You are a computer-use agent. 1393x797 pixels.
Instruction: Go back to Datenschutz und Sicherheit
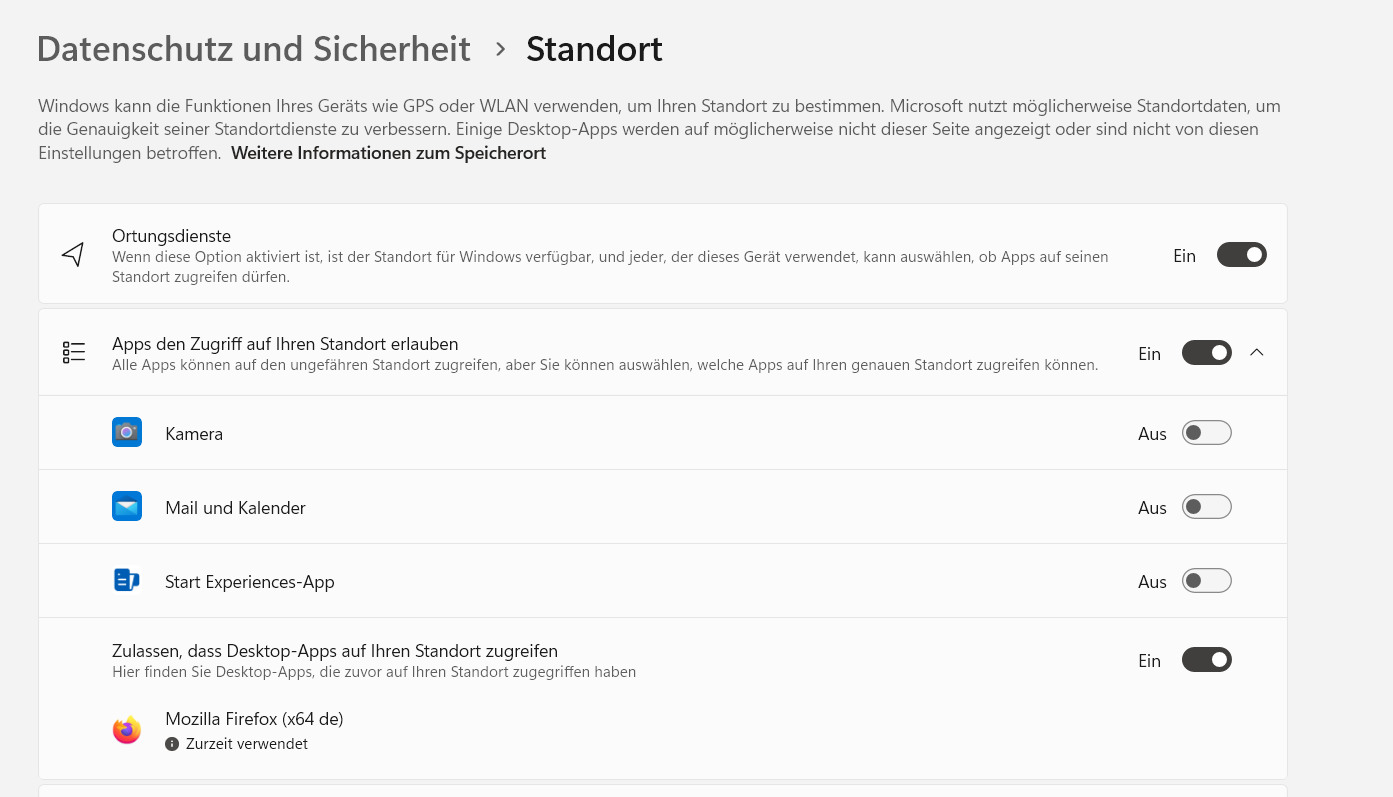coord(254,49)
